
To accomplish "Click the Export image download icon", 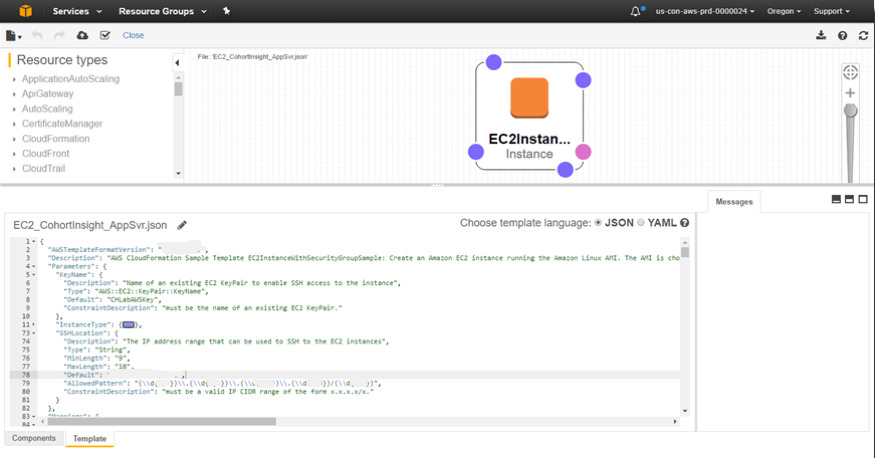I will pyautogui.click(x=821, y=35).
